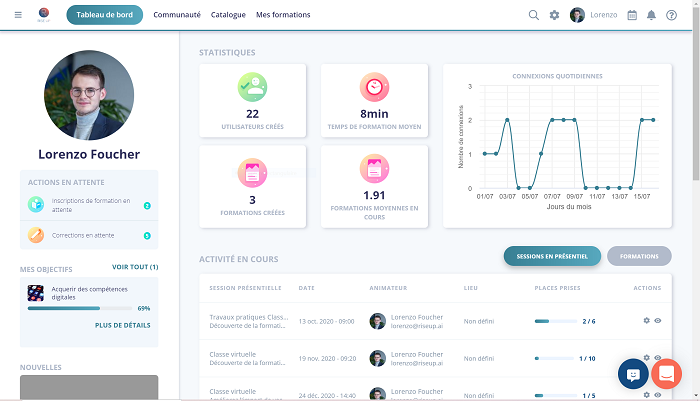
Task: Switch to Sessions en présentiel view
Action: click(x=552, y=256)
